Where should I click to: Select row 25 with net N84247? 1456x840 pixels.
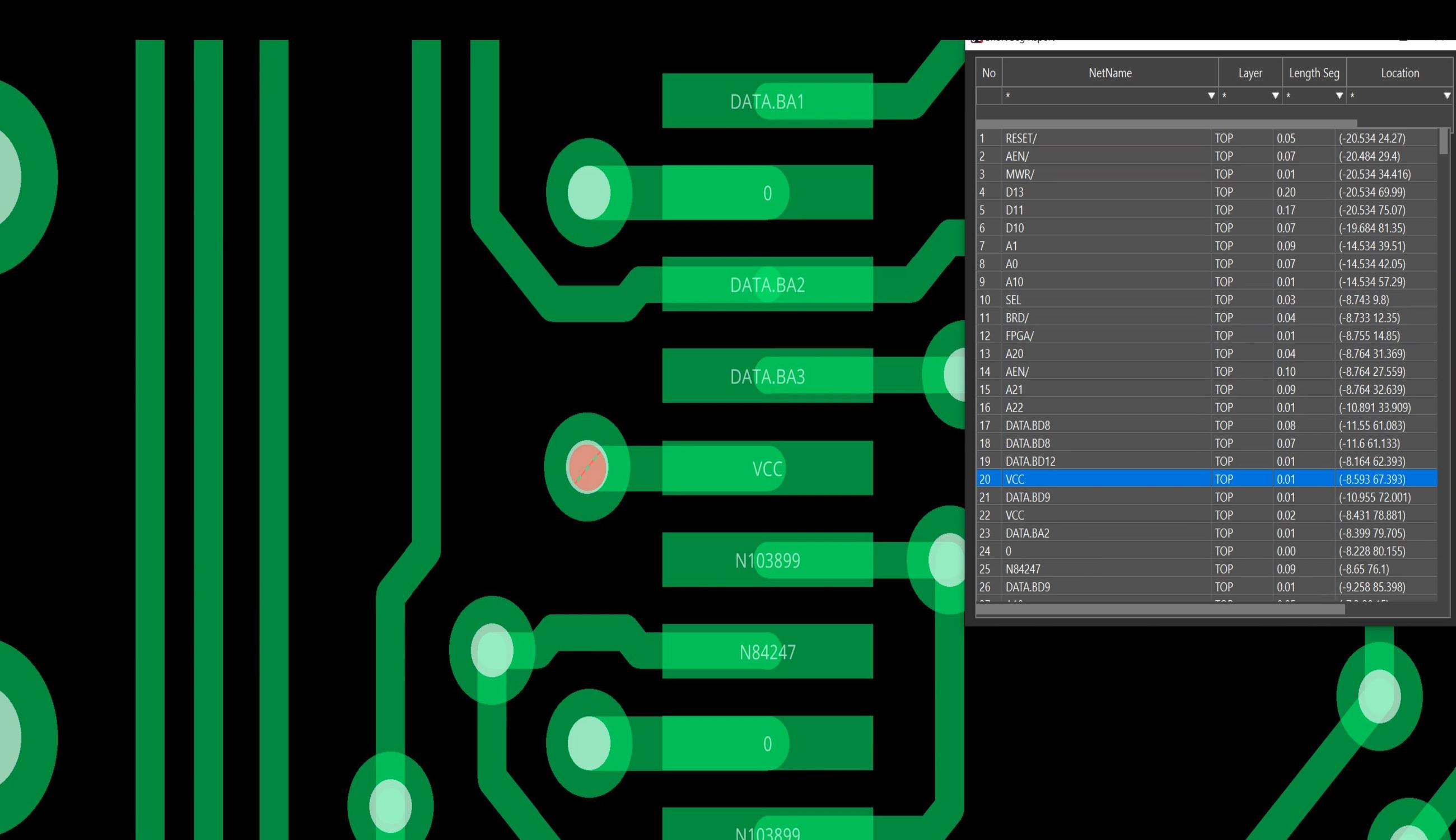pyautogui.click(x=1206, y=569)
